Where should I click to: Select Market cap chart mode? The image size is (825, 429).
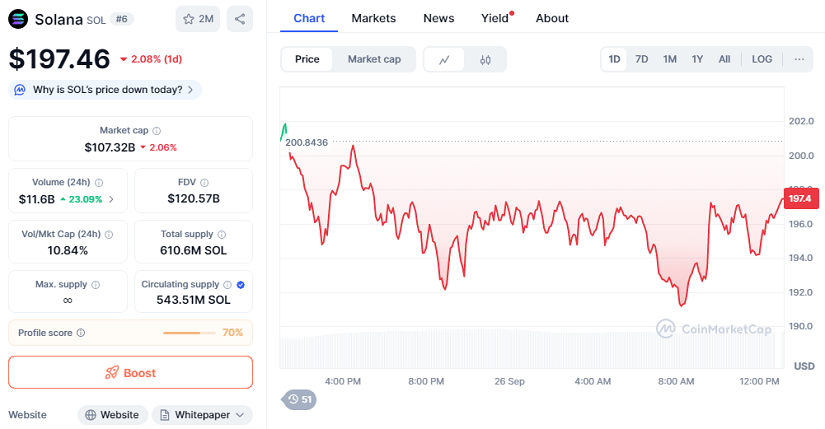tap(374, 59)
